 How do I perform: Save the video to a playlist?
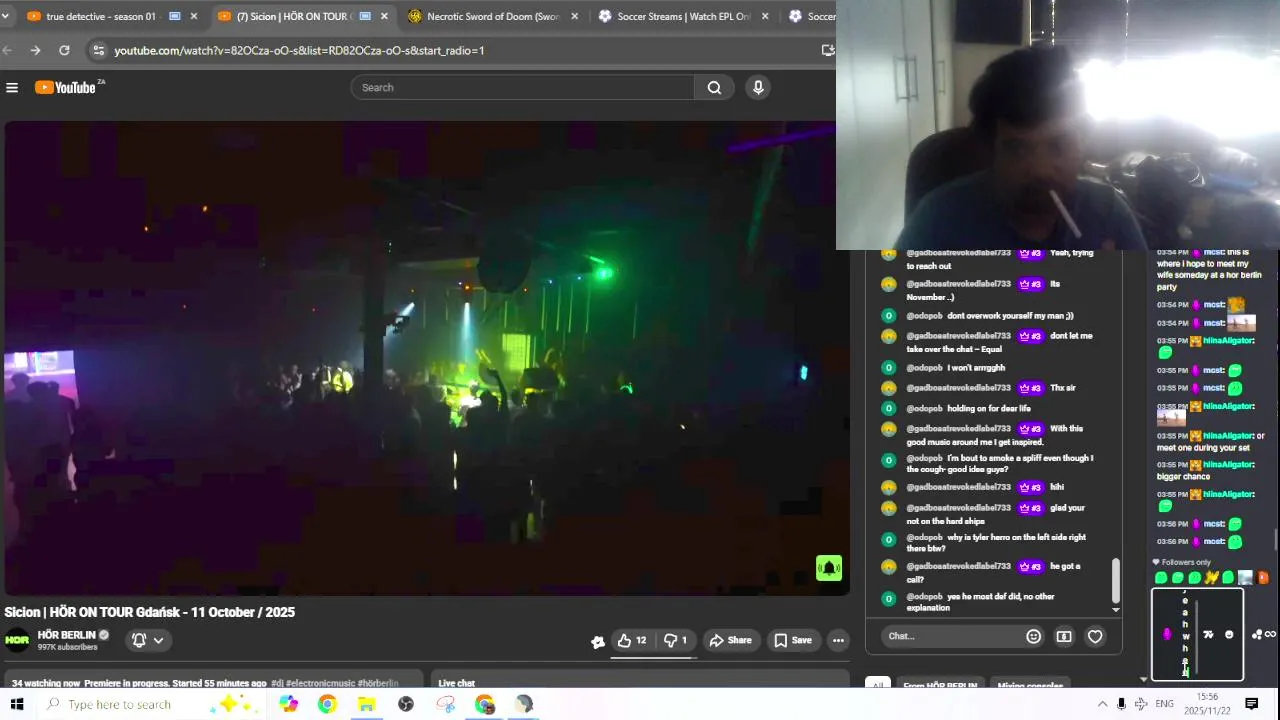(793, 640)
